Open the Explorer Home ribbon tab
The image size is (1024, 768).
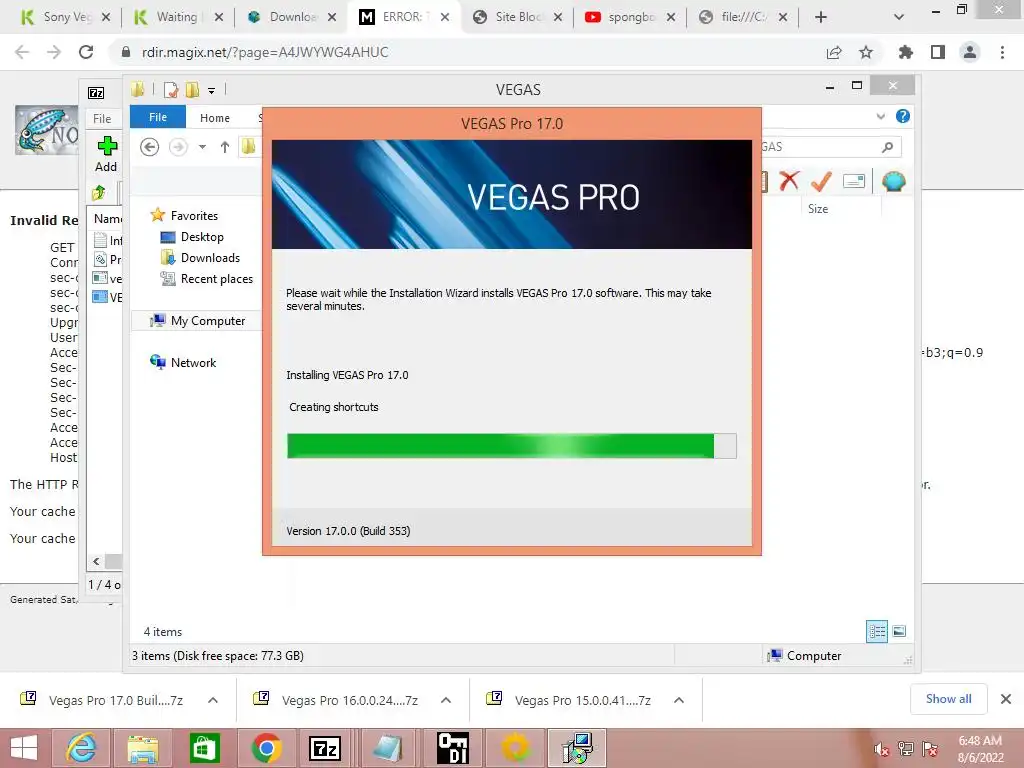click(215, 118)
